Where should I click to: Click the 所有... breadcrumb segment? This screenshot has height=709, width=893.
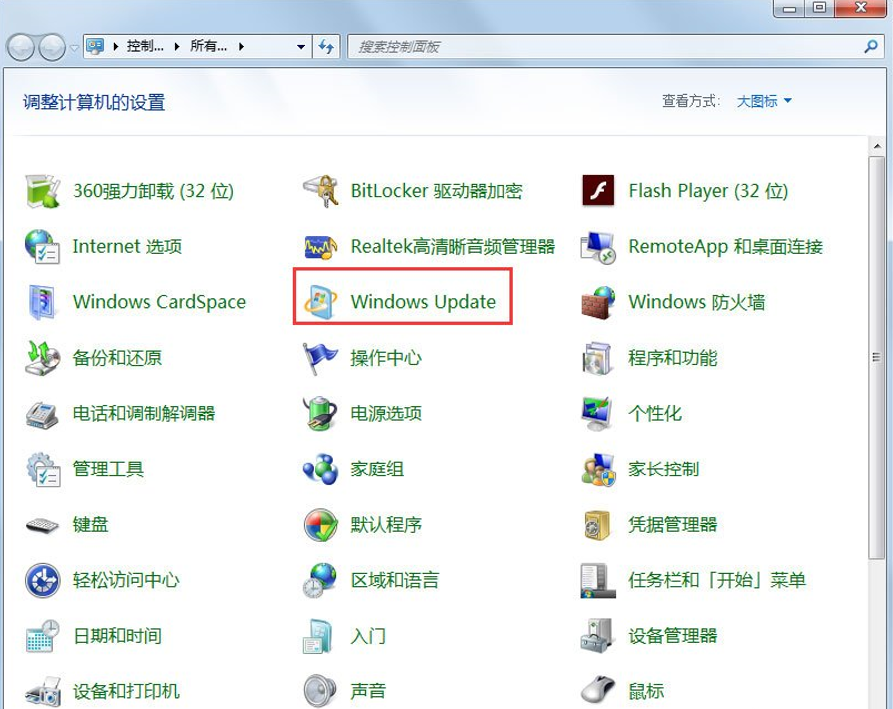208,46
